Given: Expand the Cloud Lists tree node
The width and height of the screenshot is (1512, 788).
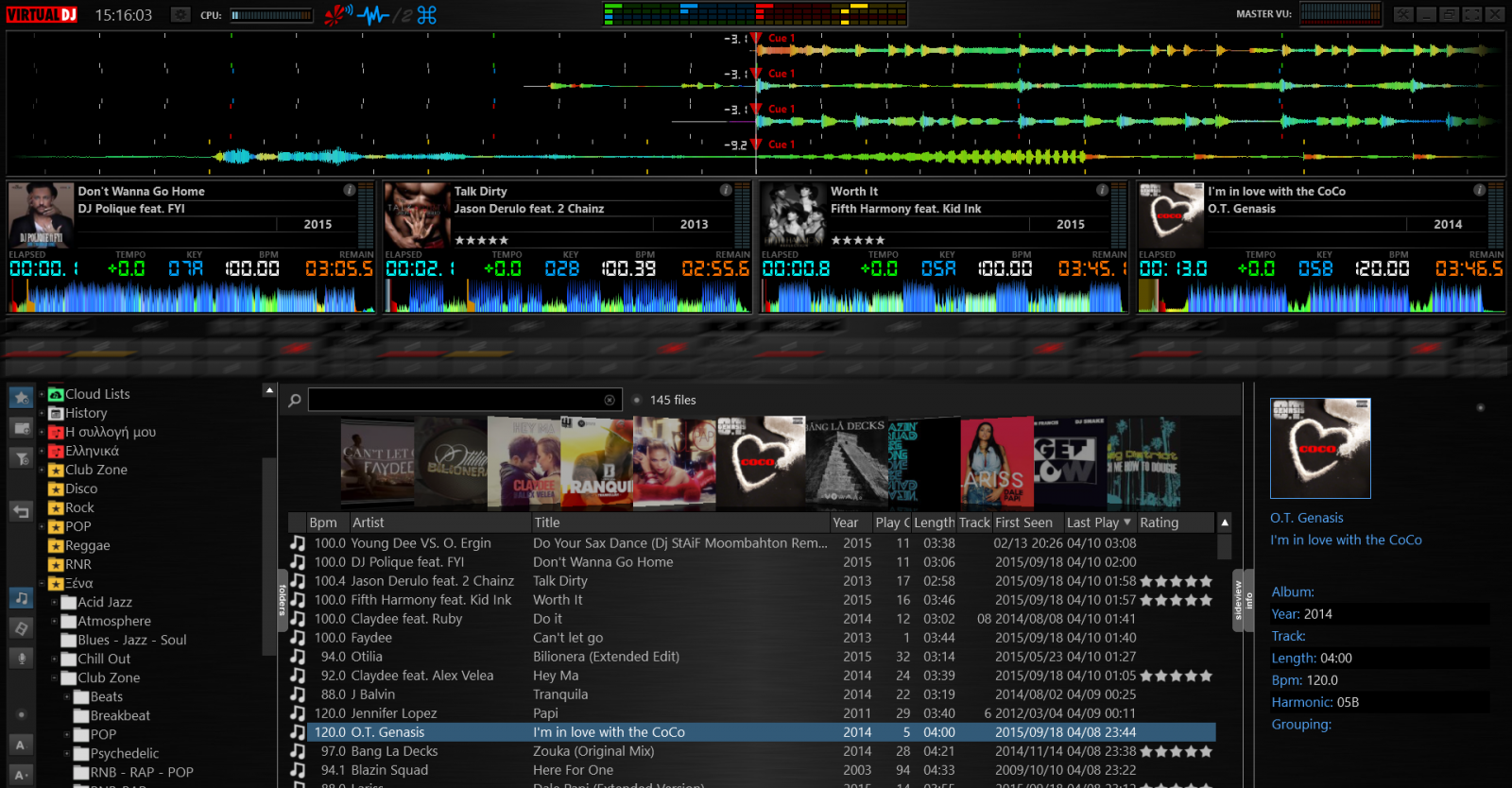Looking at the screenshot, I should 42,394.
